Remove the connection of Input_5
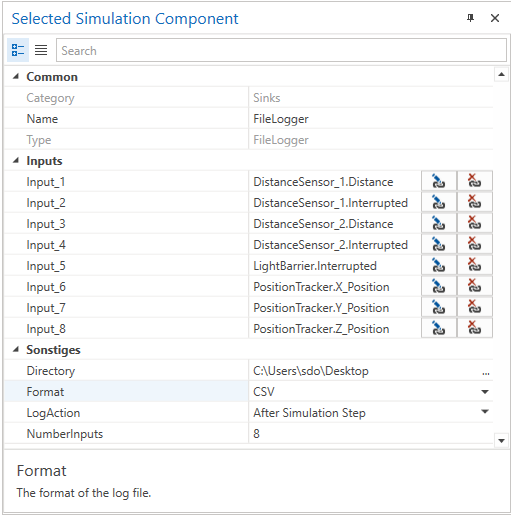Screen dimensions: 511x515 474,265
